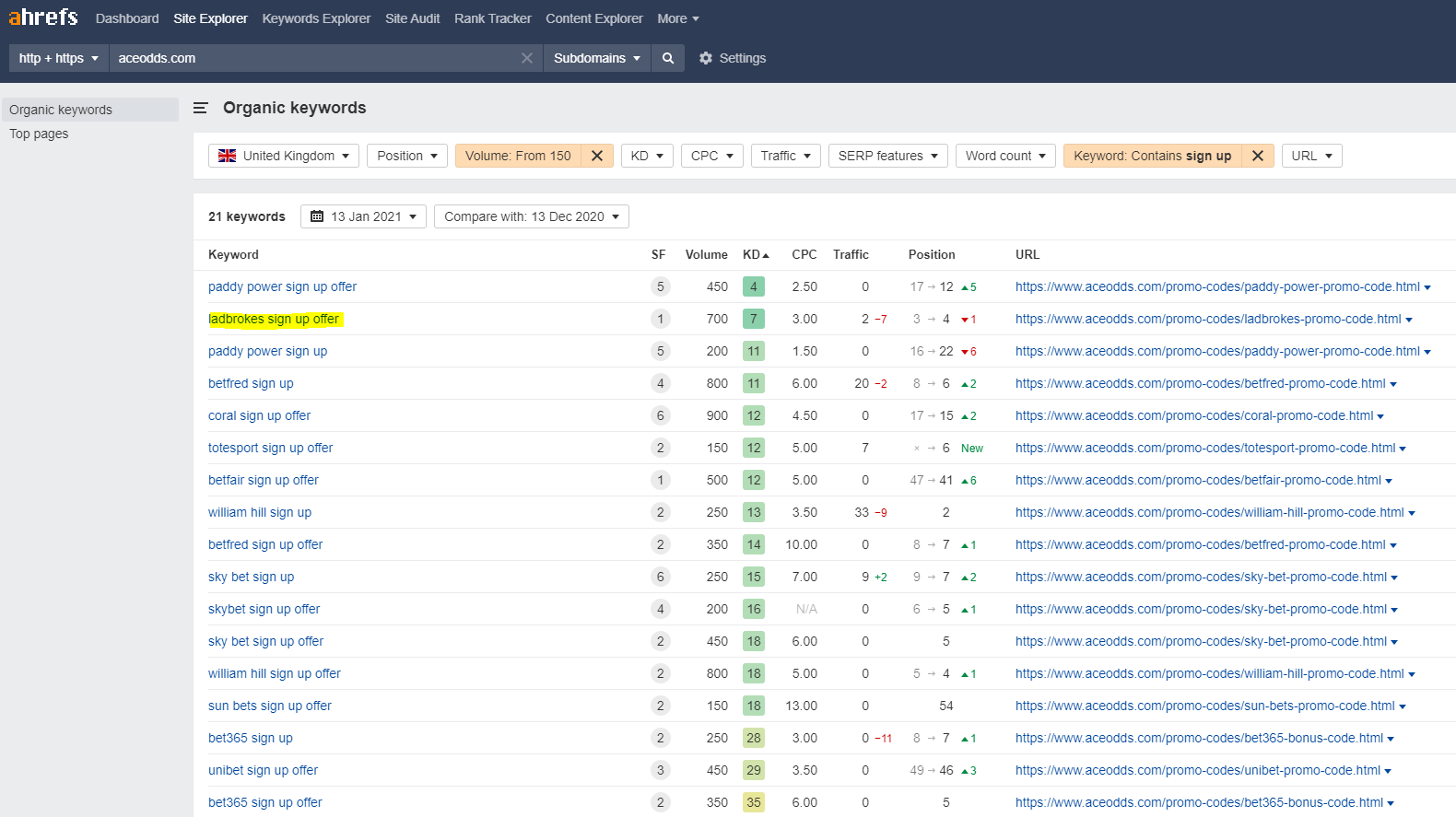Viewport: 1456px width, 817px height.
Task: Open the http + https protocol dropdown
Action: coord(59,58)
